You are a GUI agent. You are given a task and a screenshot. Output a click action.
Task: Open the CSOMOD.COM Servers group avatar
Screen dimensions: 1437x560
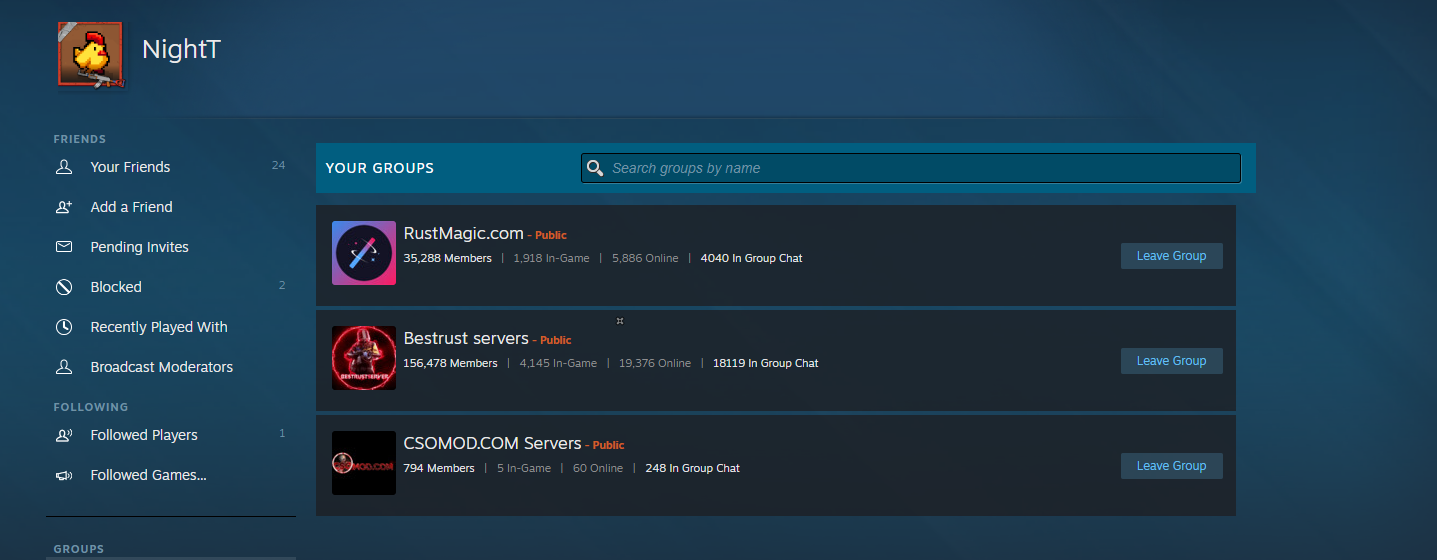(364, 463)
